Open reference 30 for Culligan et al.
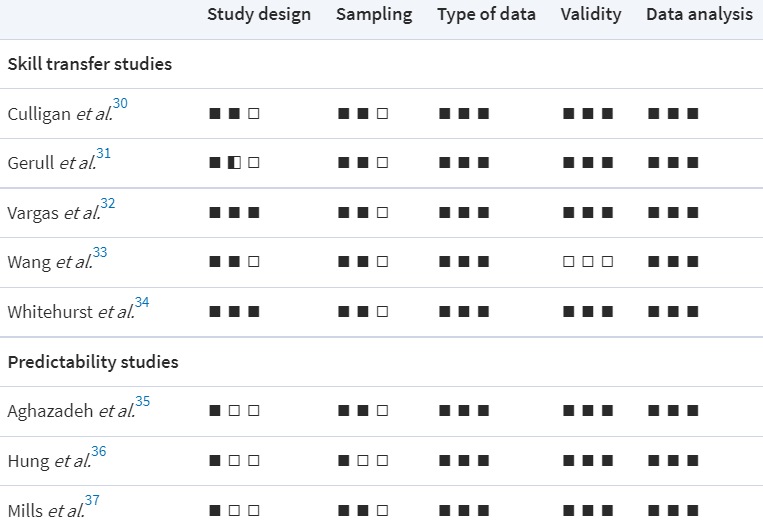Image resolution: width=763 pixels, height=525 pixels. (120, 104)
